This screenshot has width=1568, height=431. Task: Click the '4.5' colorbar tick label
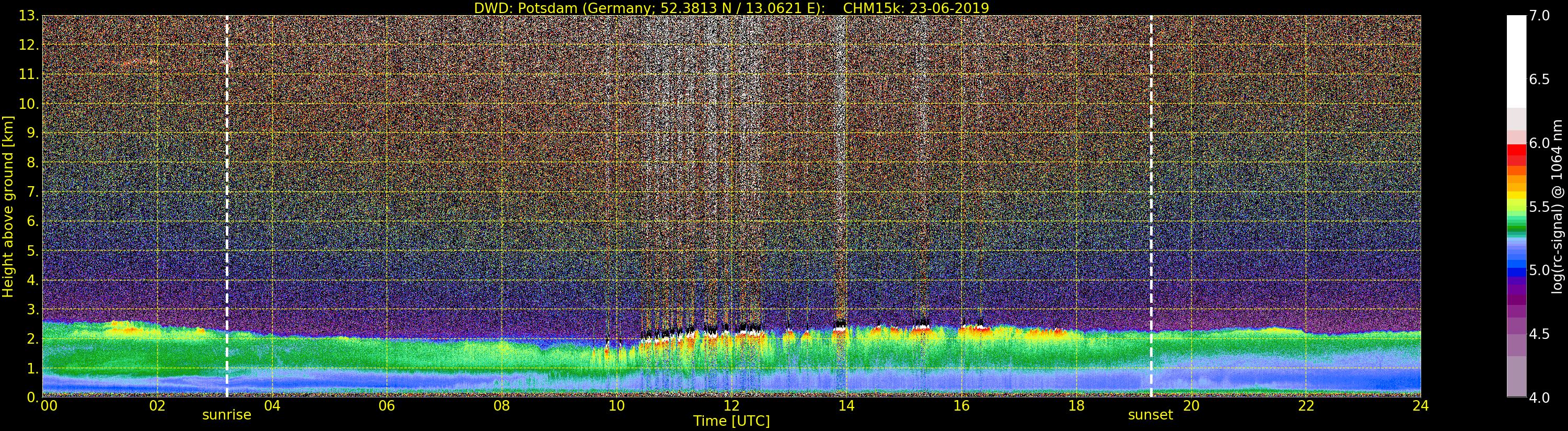click(x=1539, y=334)
